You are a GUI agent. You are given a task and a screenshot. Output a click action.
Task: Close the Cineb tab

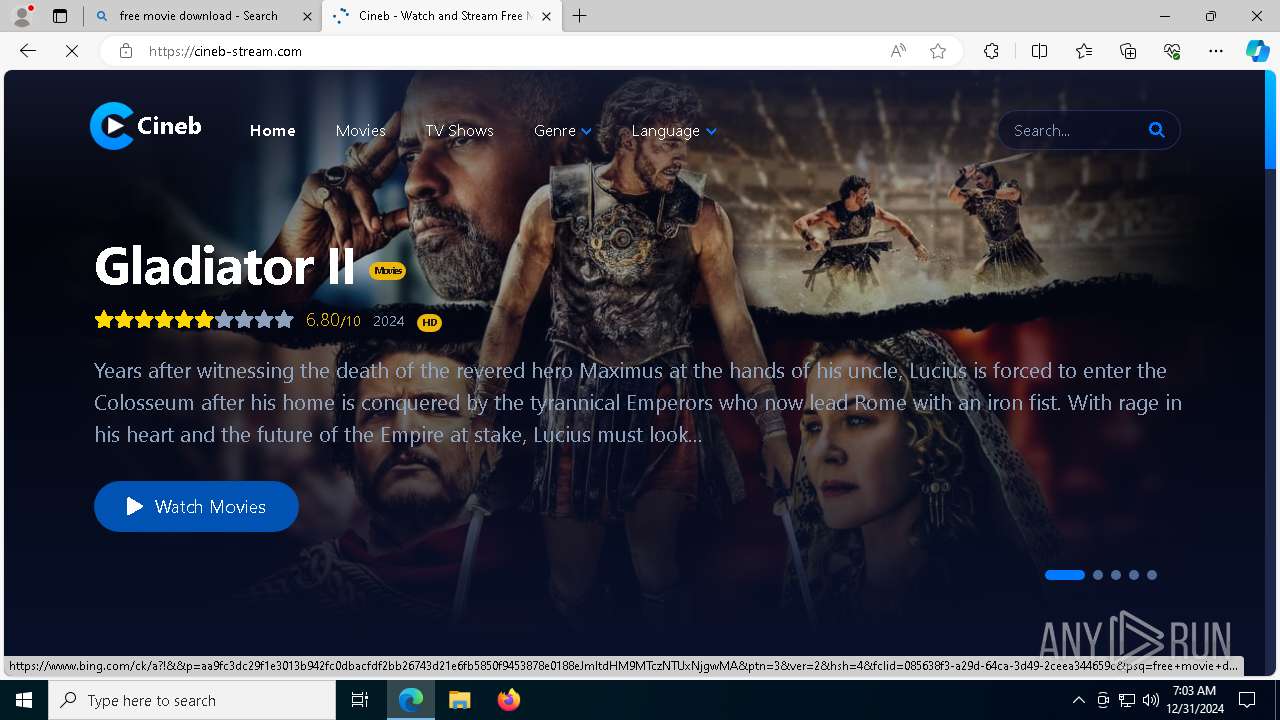(546, 16)
